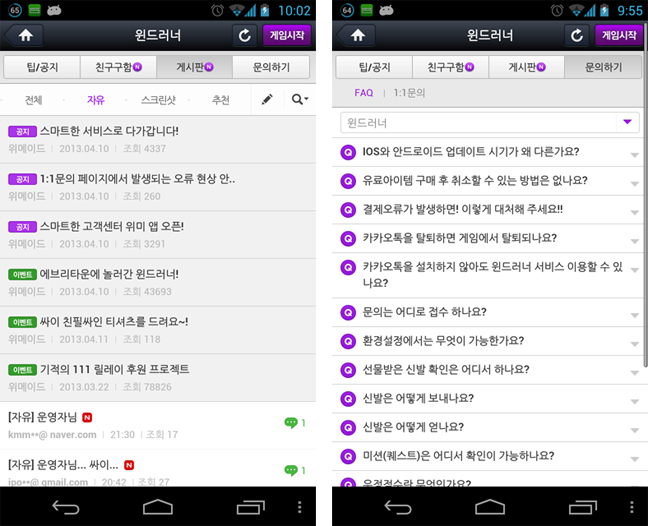
Task: Select the 추천 board filter
Action: click(x=221, y=100)
